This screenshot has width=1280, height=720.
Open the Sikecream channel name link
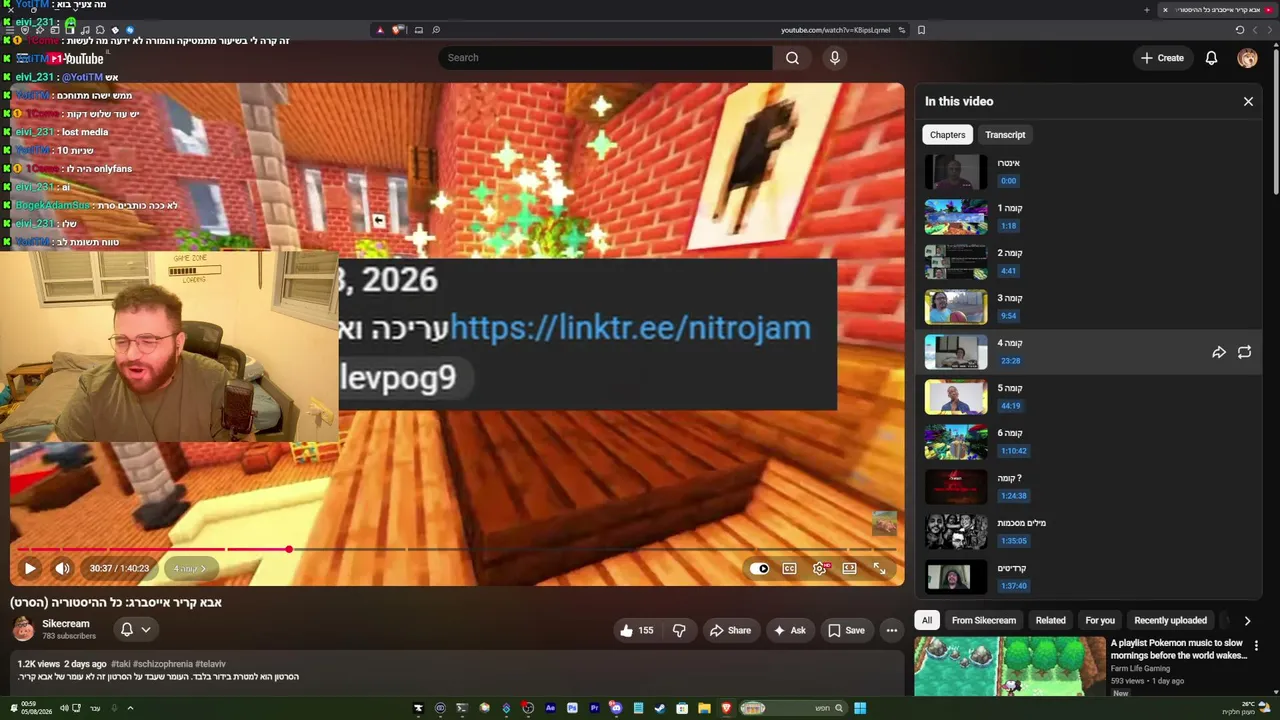[x=66, y=624]
